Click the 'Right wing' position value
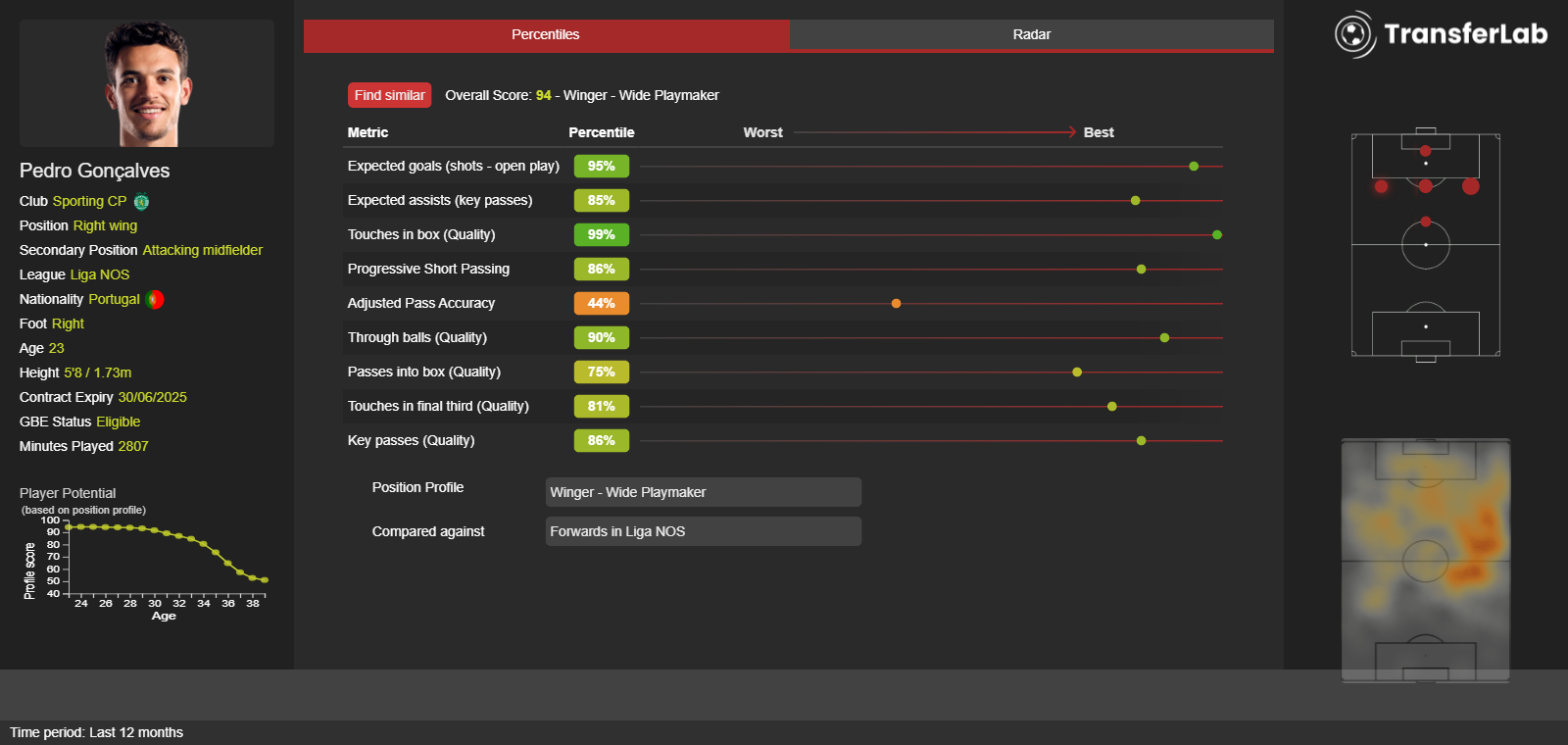 pyautogui.click(x=105, y=225)
